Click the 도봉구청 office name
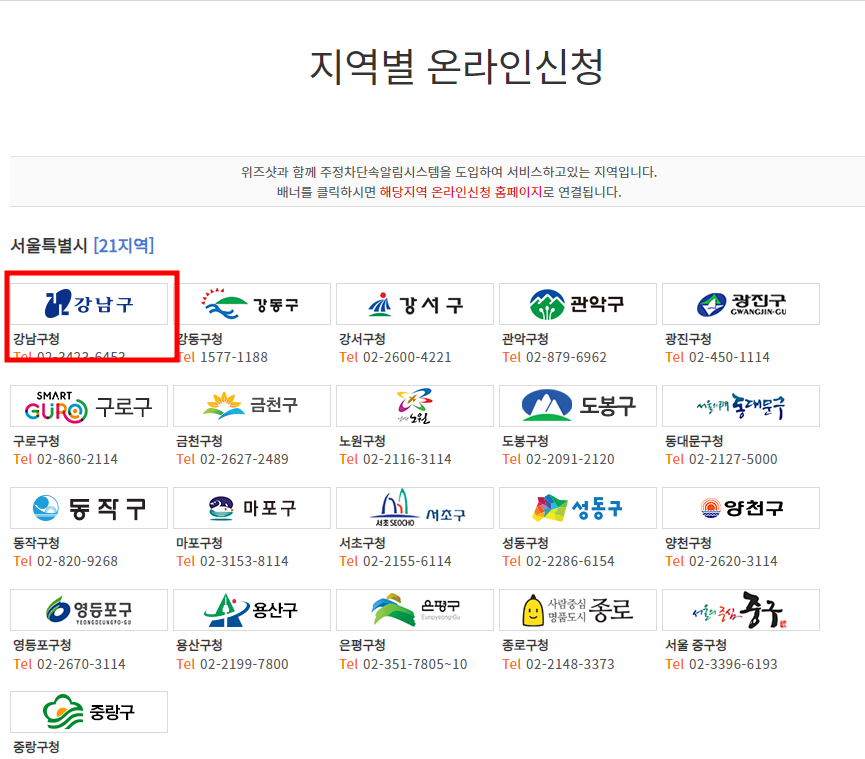This screenshot has width=865, height=759. [x=525, y=441]
